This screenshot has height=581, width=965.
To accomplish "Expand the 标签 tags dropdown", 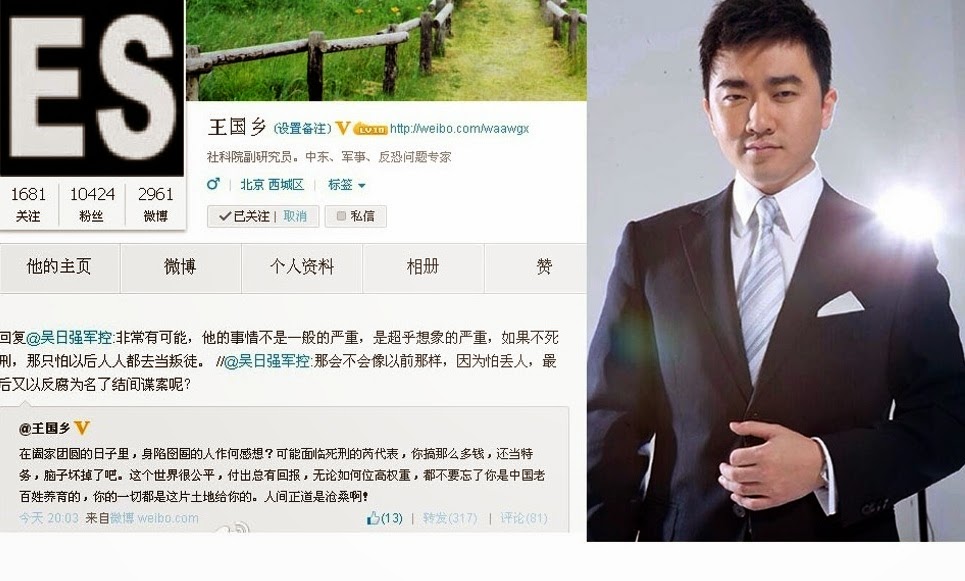I will pyautogui.click(x=346, y=185).
